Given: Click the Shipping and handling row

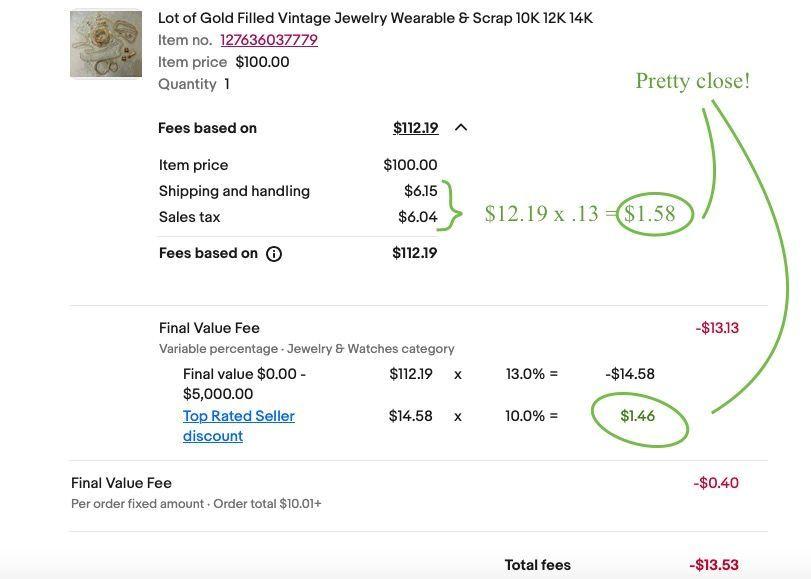Looking at the screenshot, I should pos(298,191).
